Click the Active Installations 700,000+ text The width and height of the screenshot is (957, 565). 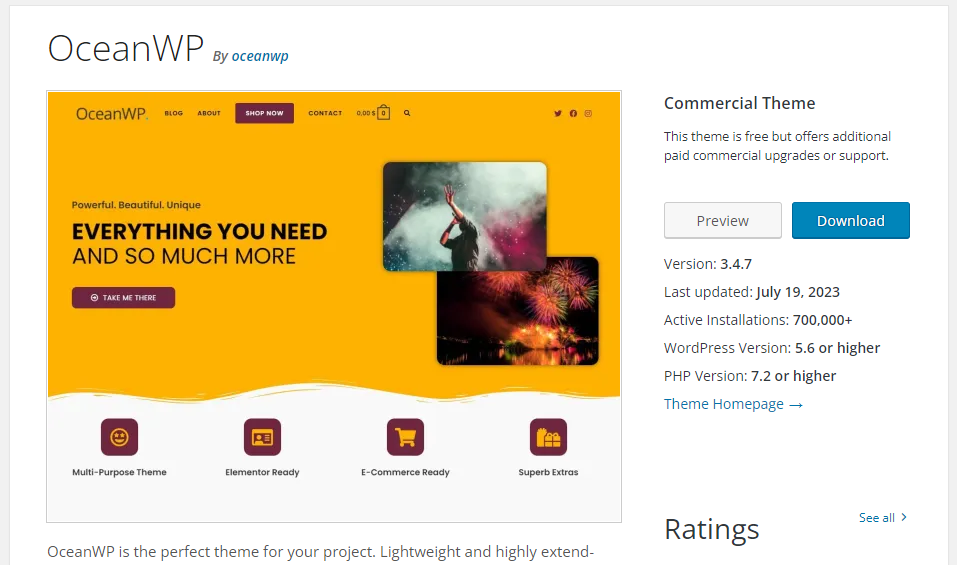click(x=757, y=320)
